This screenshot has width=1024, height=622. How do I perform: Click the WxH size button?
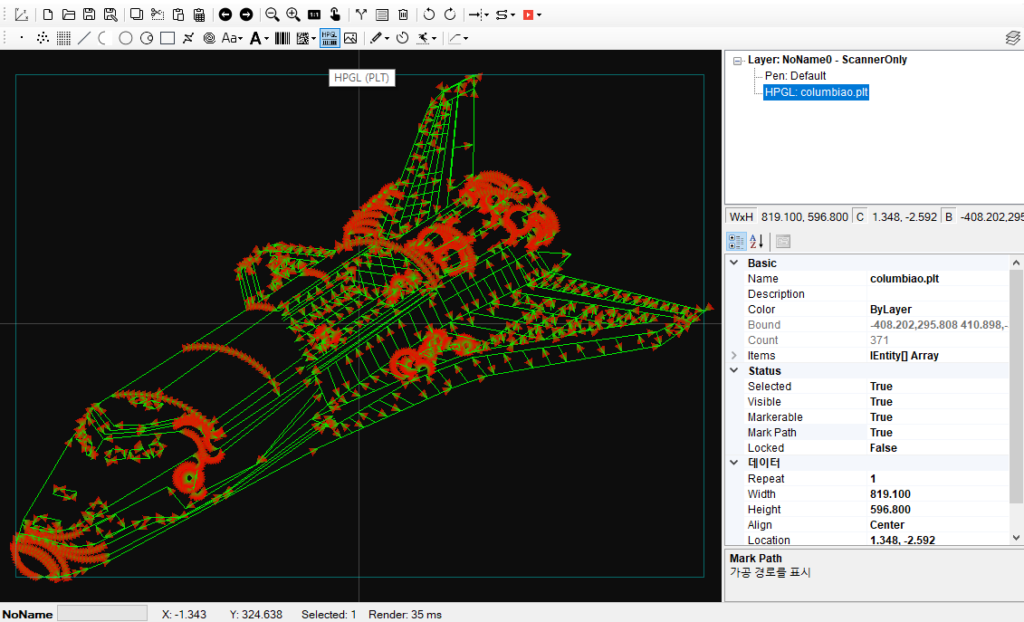point(741,217)
